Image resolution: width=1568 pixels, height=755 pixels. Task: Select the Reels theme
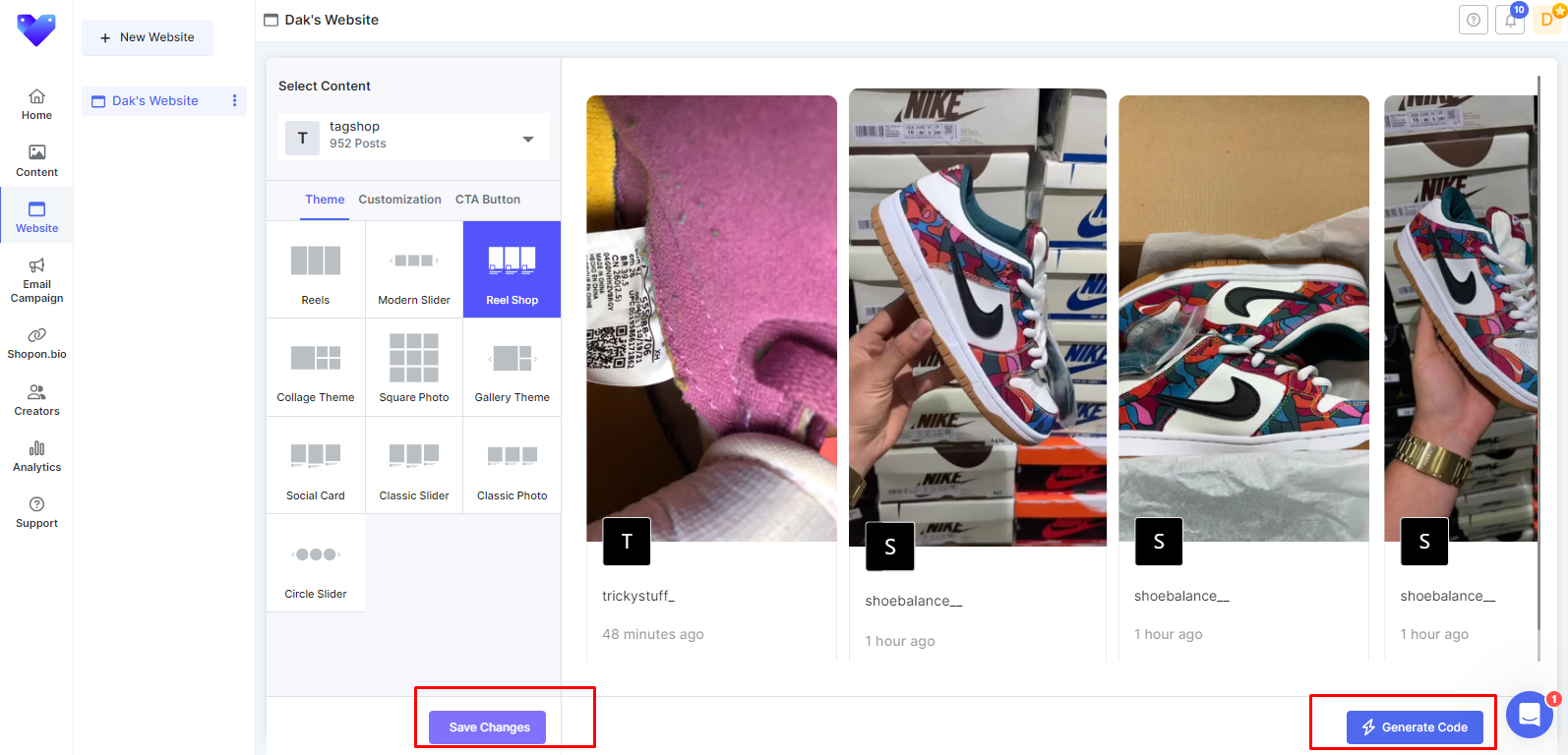pos(316,269)
